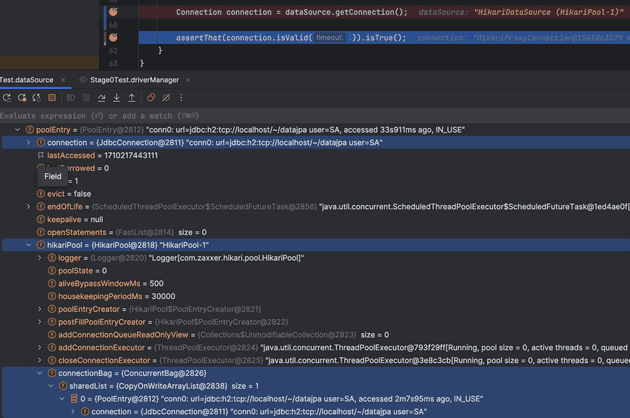Toggle breakpoint on the dataSource.getConnection() line
The height and width of the screenshot is (418, 630).
tap(114, 12)
